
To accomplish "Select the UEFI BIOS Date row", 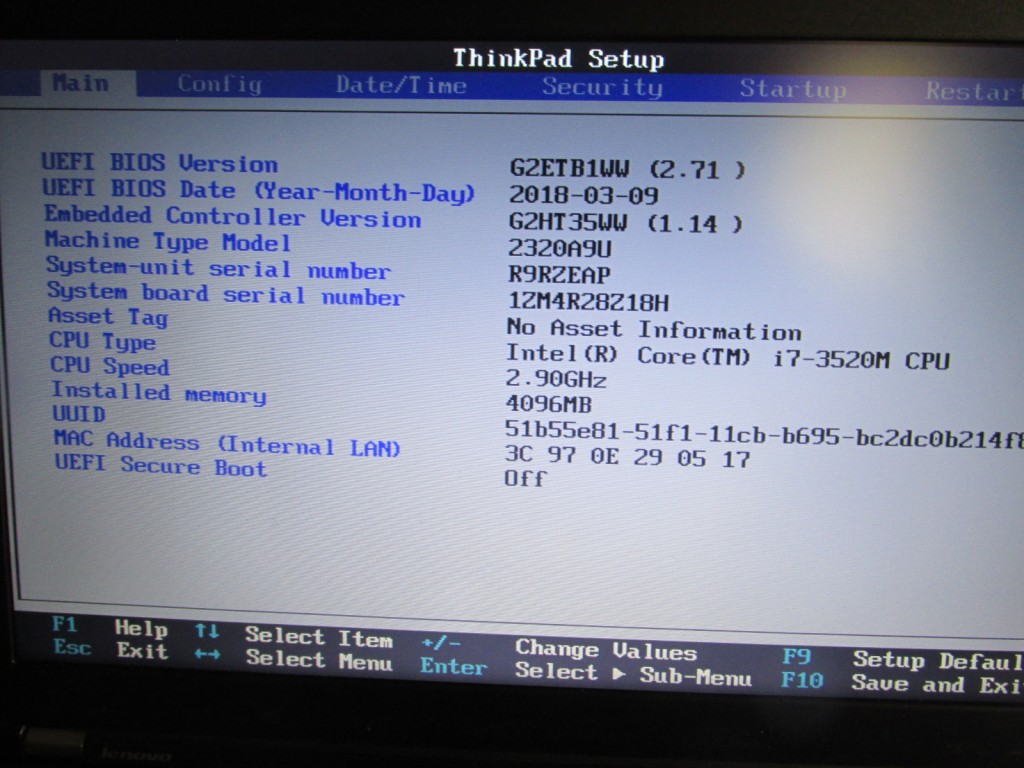I will pyautogui.click(x=258, y=190).
